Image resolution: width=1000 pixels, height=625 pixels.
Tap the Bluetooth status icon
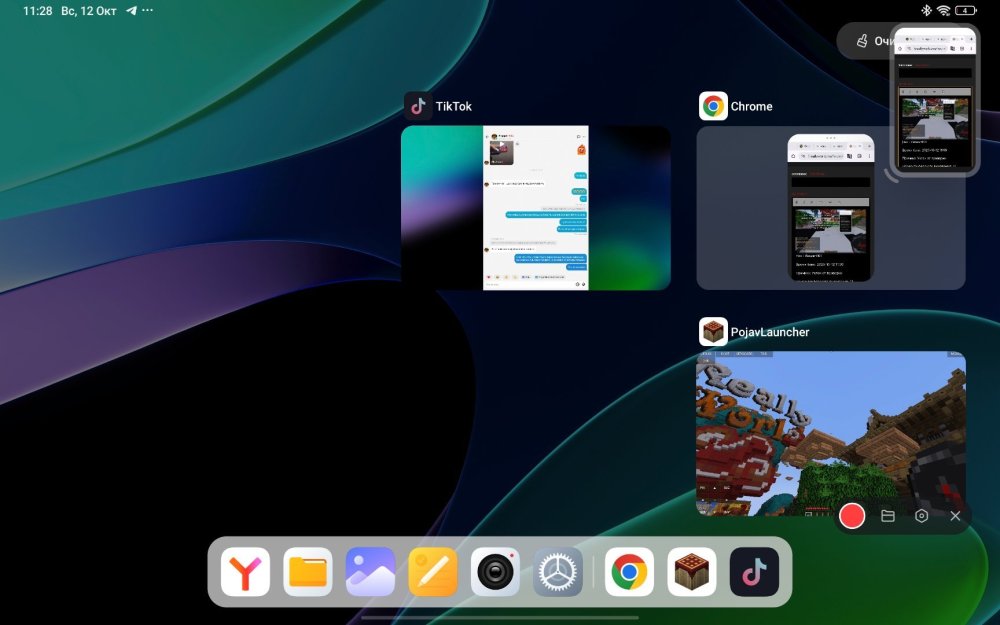[x=926, y=10]
